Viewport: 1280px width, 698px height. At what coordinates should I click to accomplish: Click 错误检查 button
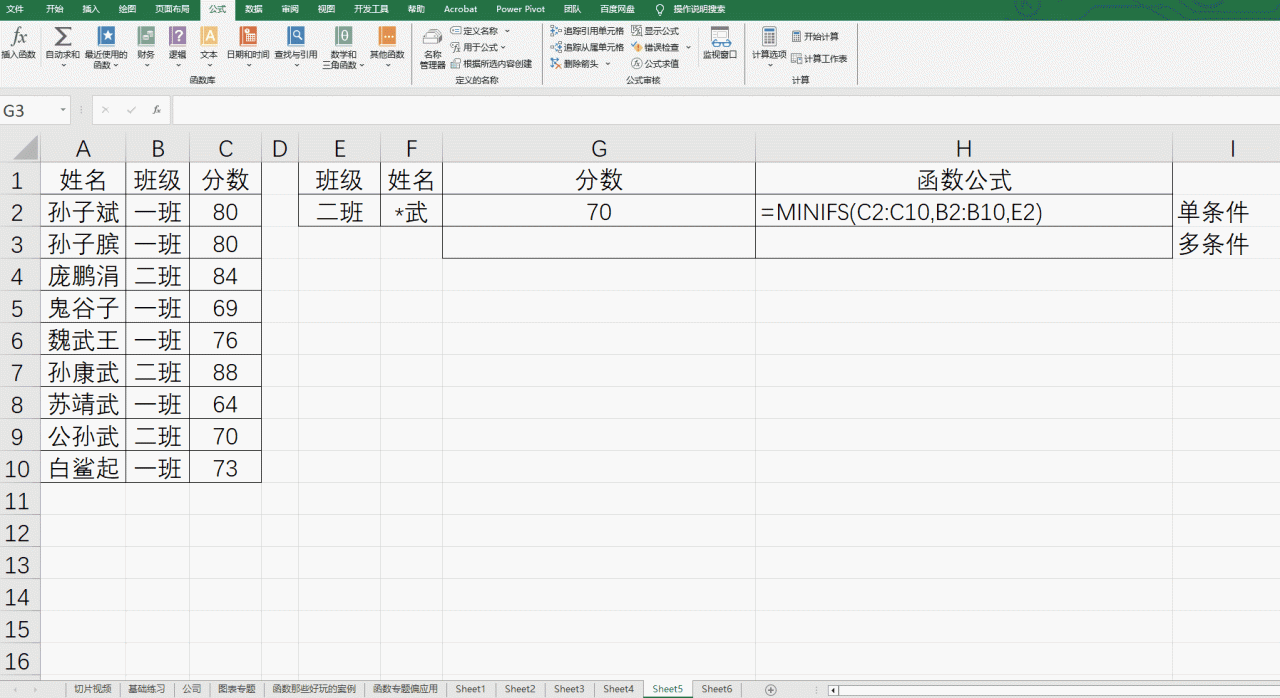point(655,47)
